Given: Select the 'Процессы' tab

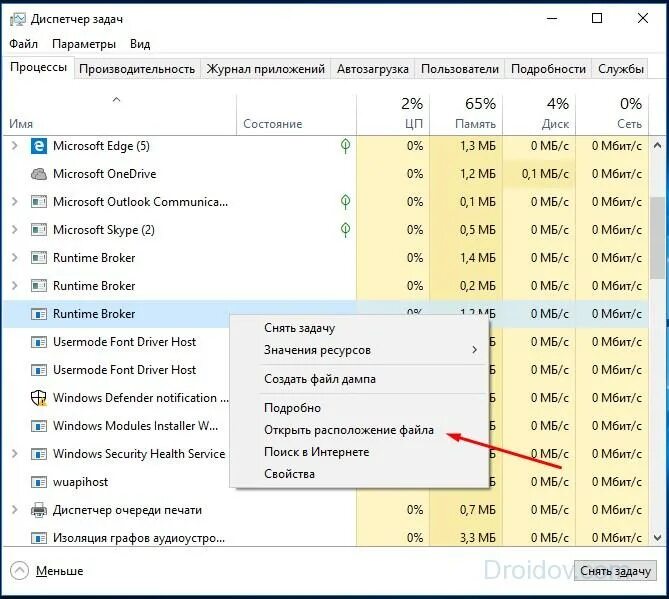Looking at the screenshot, I should pos(38,67).
